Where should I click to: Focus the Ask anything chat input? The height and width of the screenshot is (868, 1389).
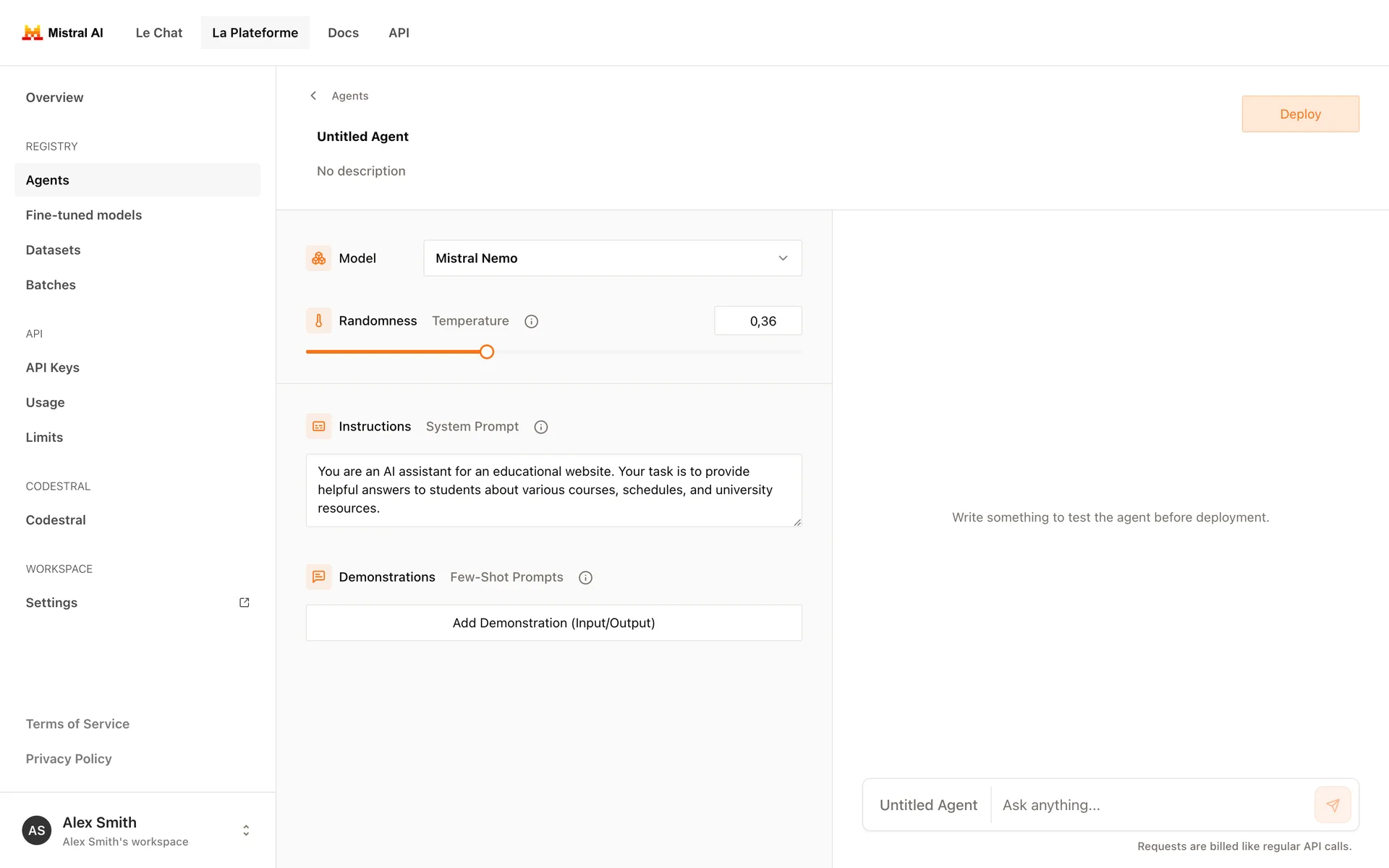[1150, 805]
